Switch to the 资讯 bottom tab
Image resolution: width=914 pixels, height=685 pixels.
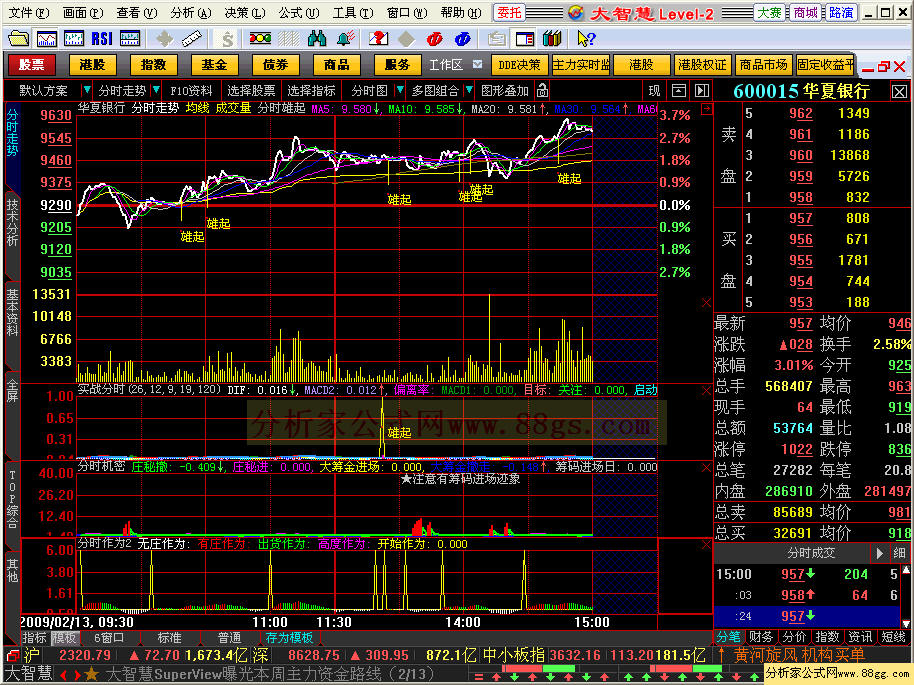click(860, 637)
